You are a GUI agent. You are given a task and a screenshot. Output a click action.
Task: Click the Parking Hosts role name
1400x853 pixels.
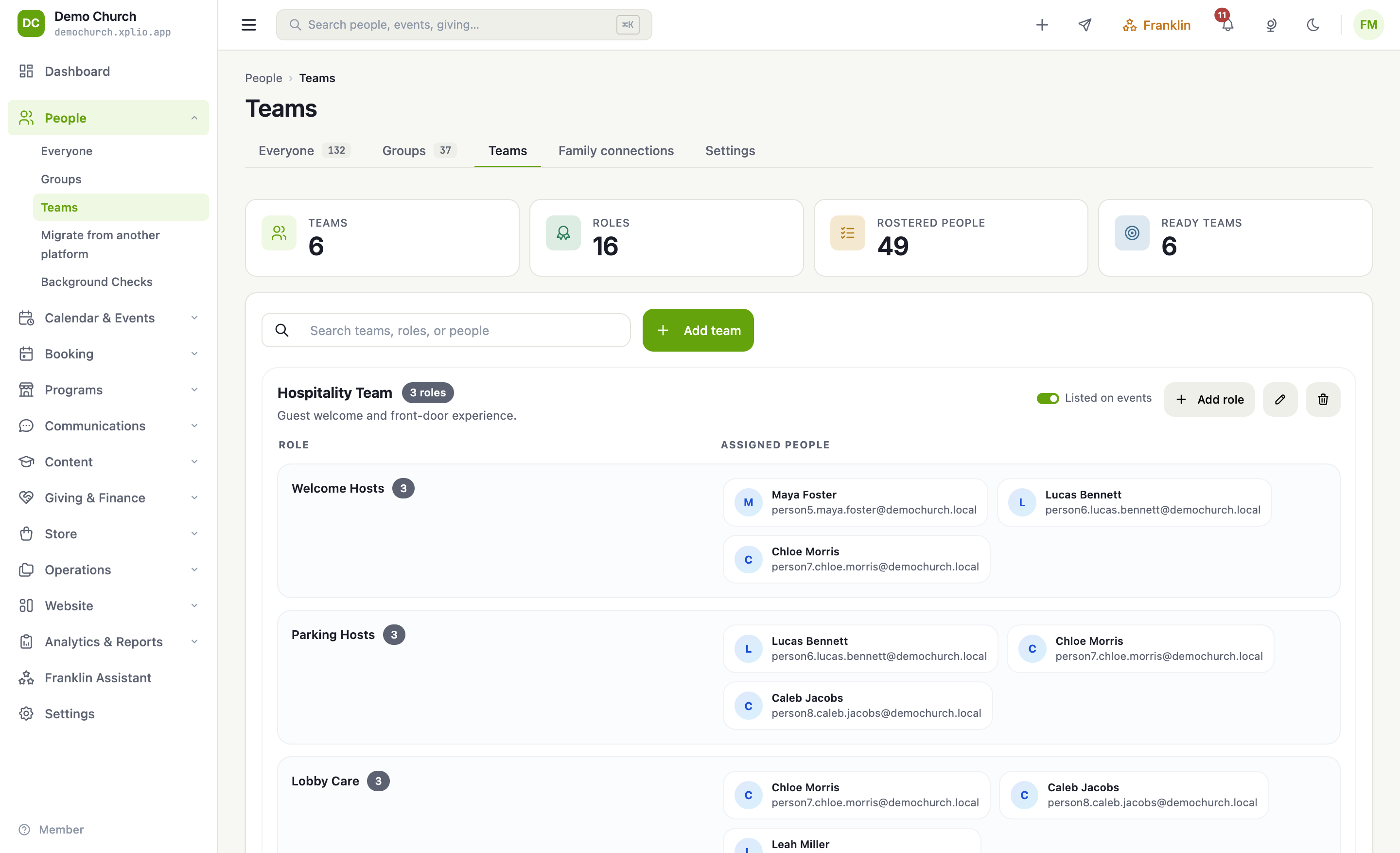coord(333,634)
